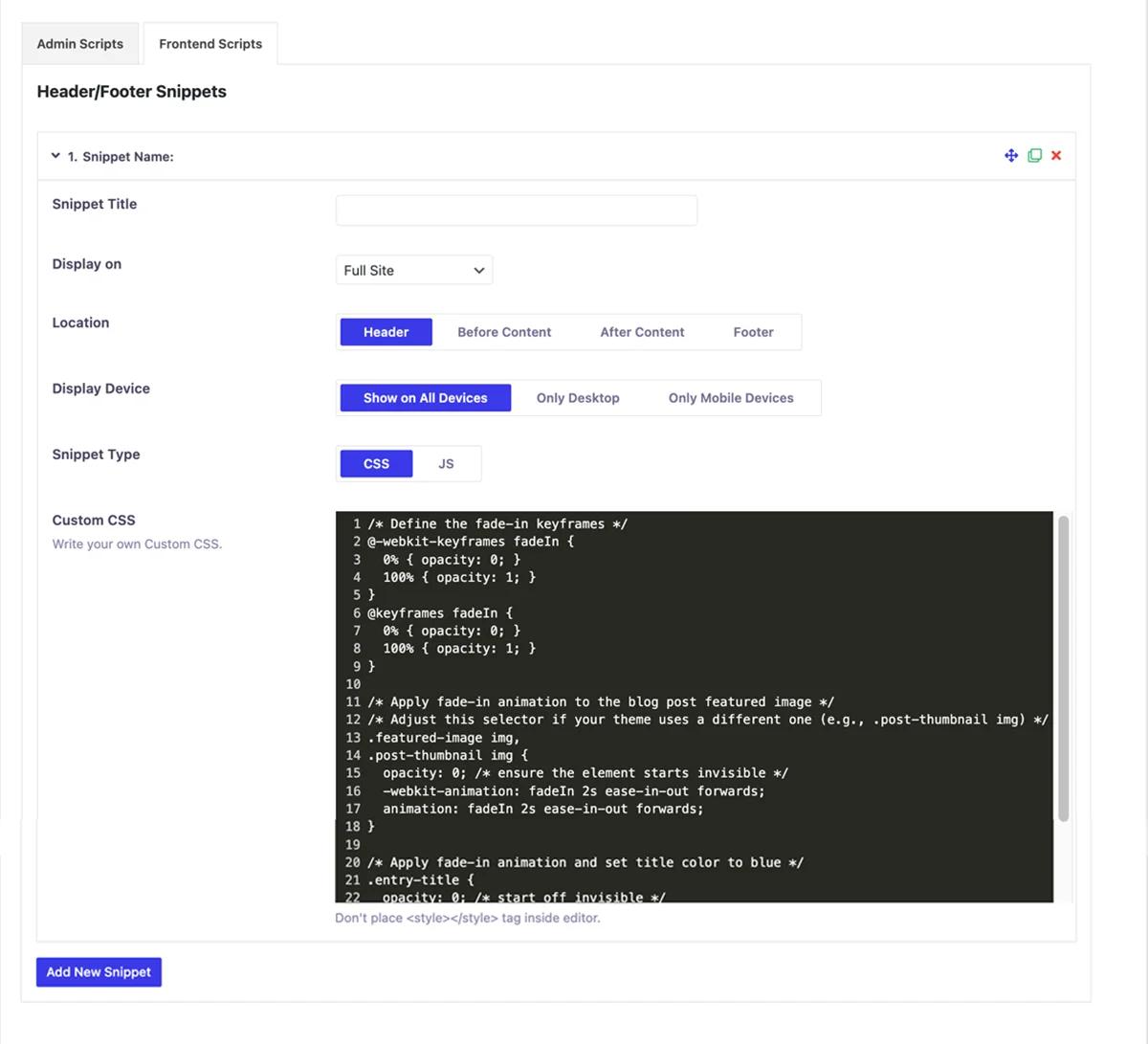1148x1044 pixels.
Task: Switch to the Admin Scripts tab
Action: click(x=79, y=43)
